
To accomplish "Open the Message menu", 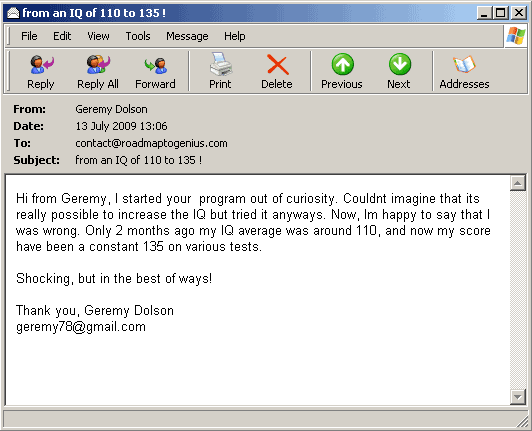I will coord(187,36).
